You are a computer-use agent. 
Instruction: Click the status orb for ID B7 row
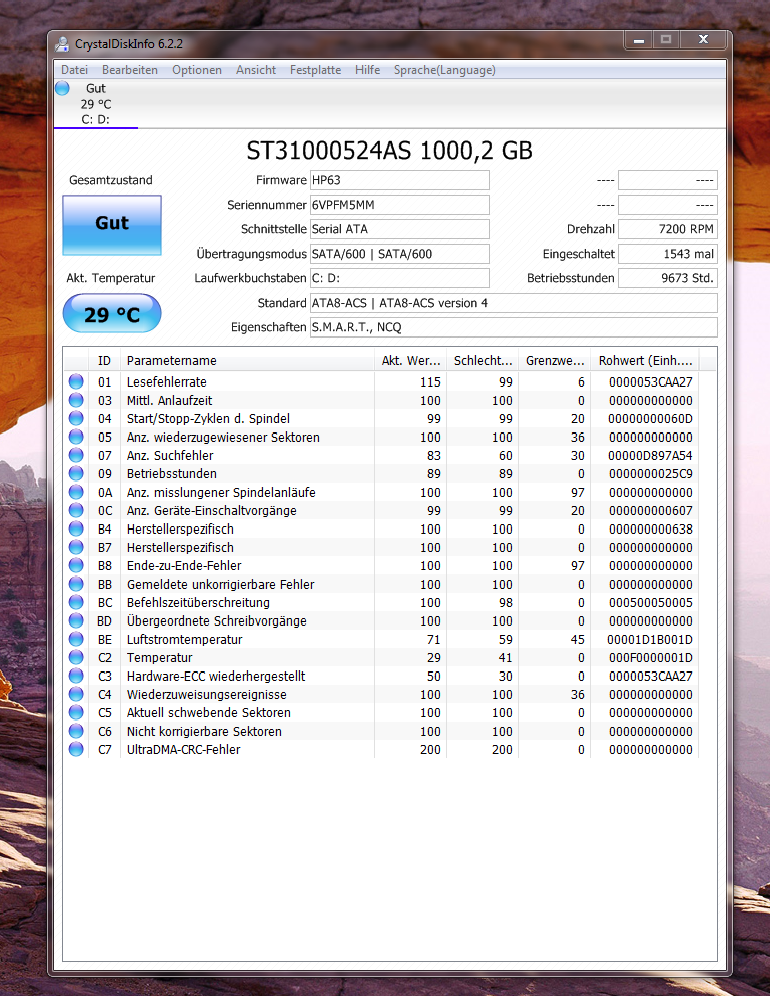point(76,548)
